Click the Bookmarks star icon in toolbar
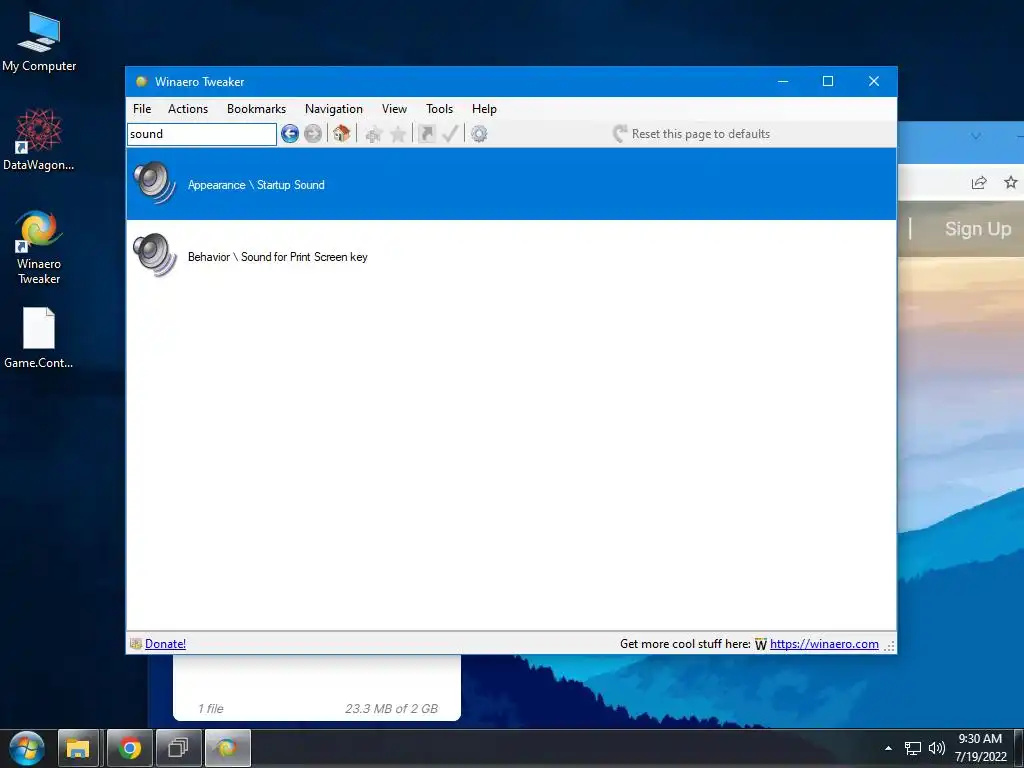 pyautogui.click(x=398, y=135)
